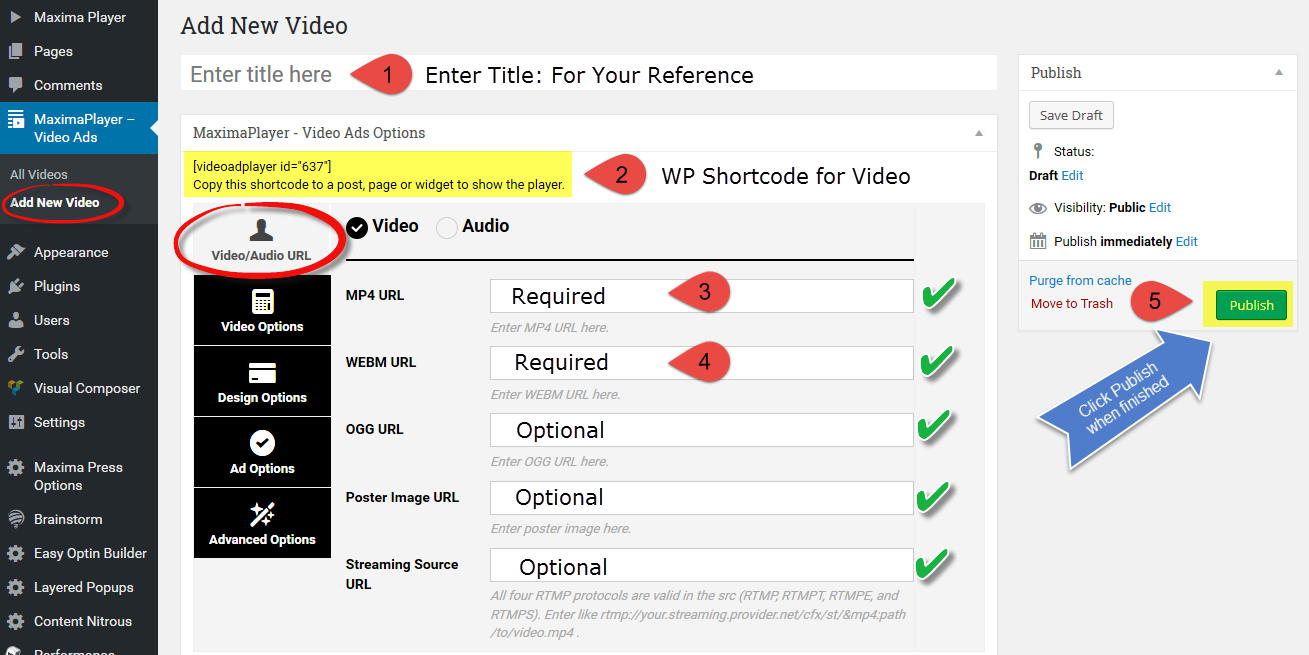Select the Ad Options checkmark icon
Screen dimensions: 1309x655
point(262,443)
